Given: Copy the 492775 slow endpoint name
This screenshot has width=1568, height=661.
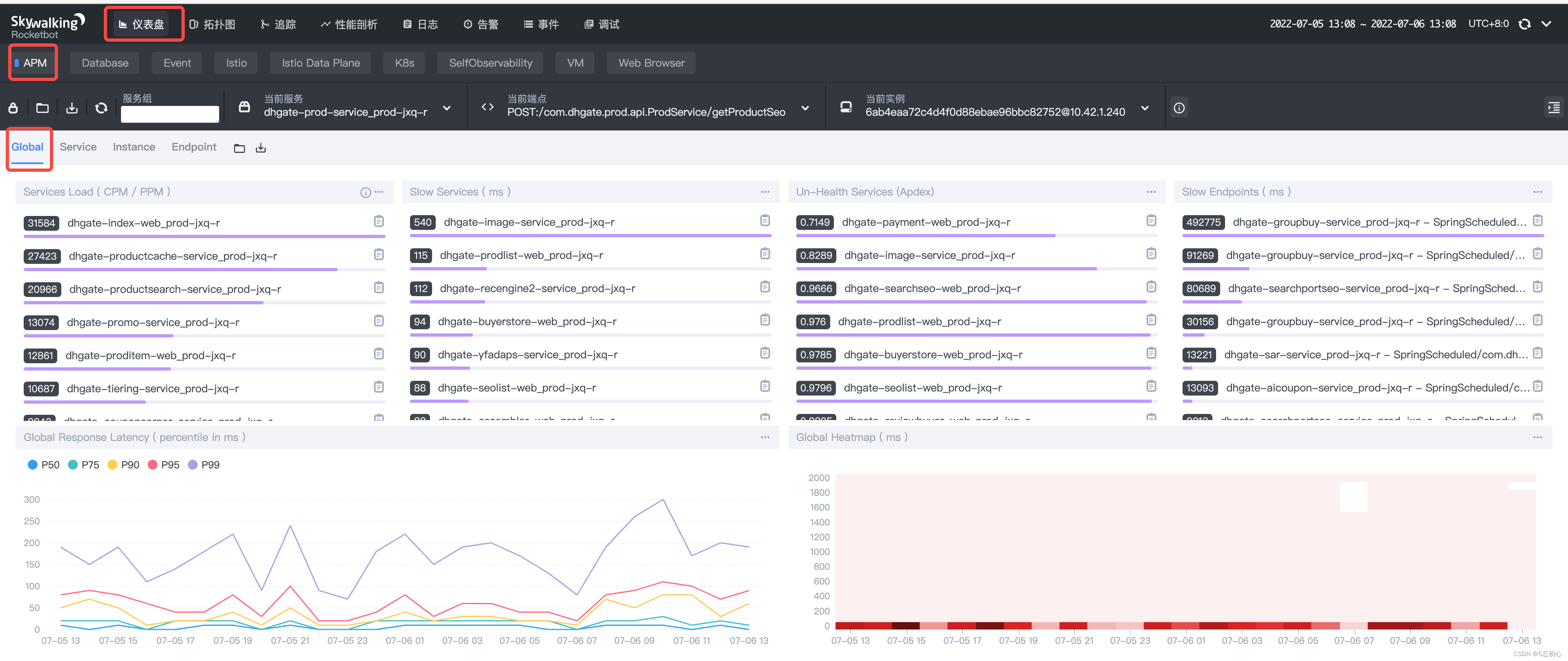Looking at the screenshot, I should (x=1538, y=220).
